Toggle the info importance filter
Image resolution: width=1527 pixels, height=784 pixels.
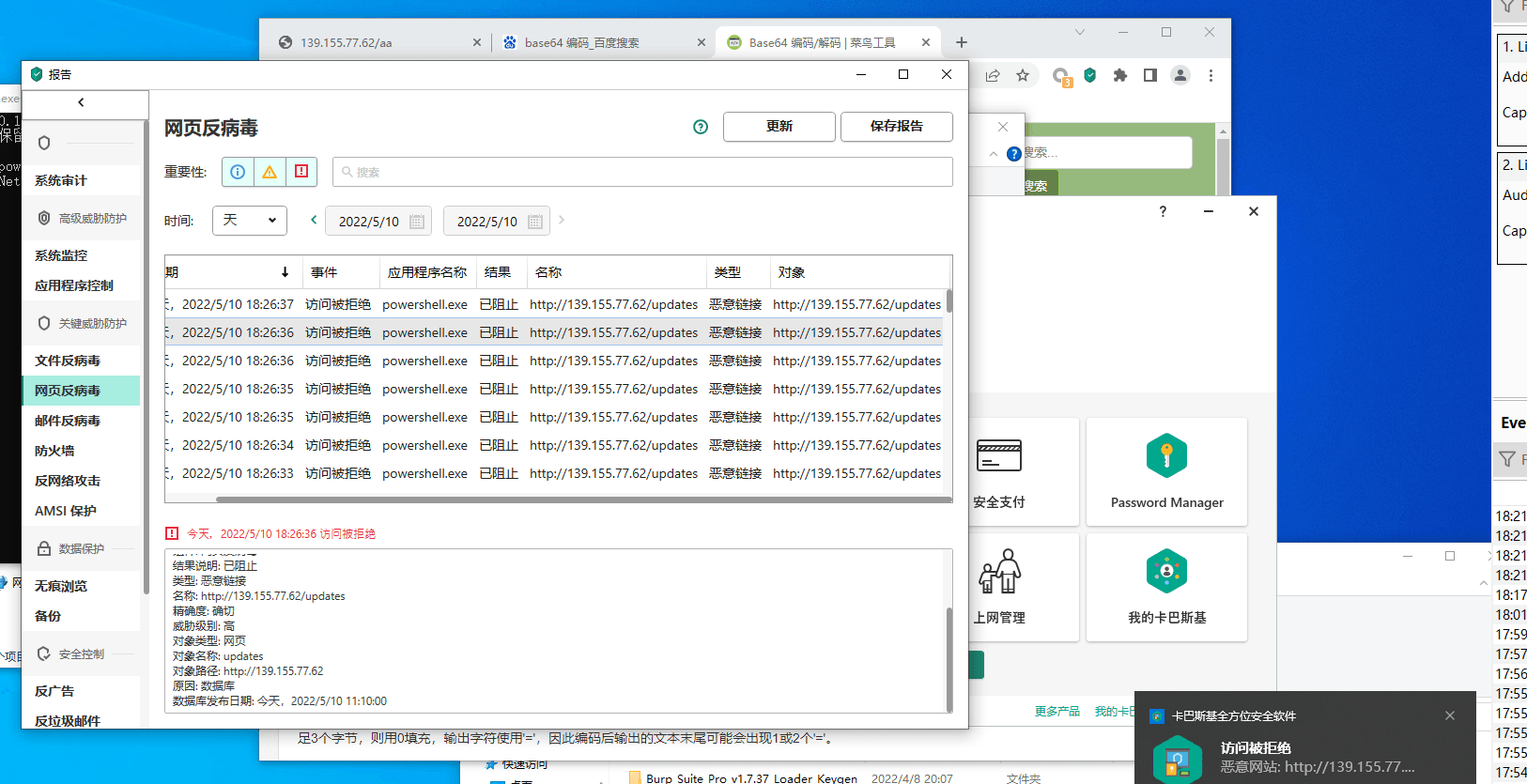238,172
